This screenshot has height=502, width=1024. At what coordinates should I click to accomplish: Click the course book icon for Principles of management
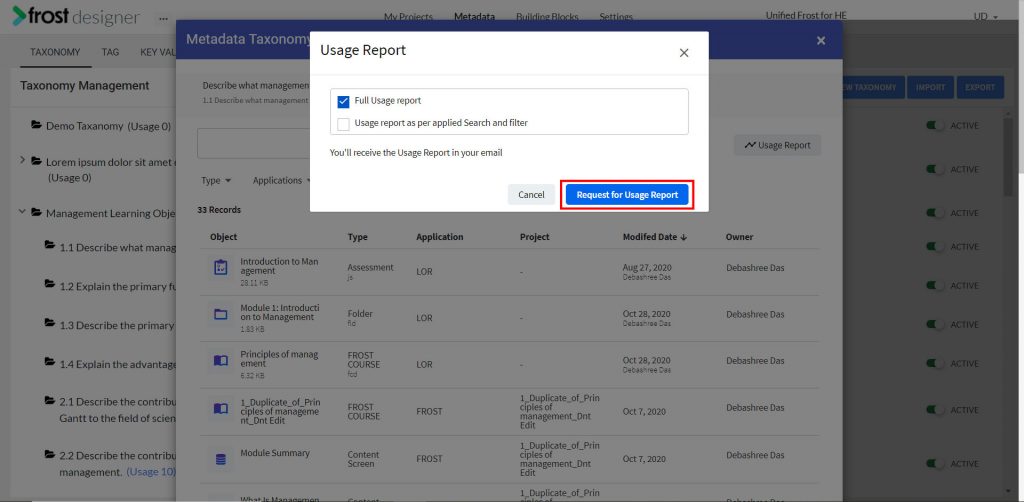click(x=221, y=360)
